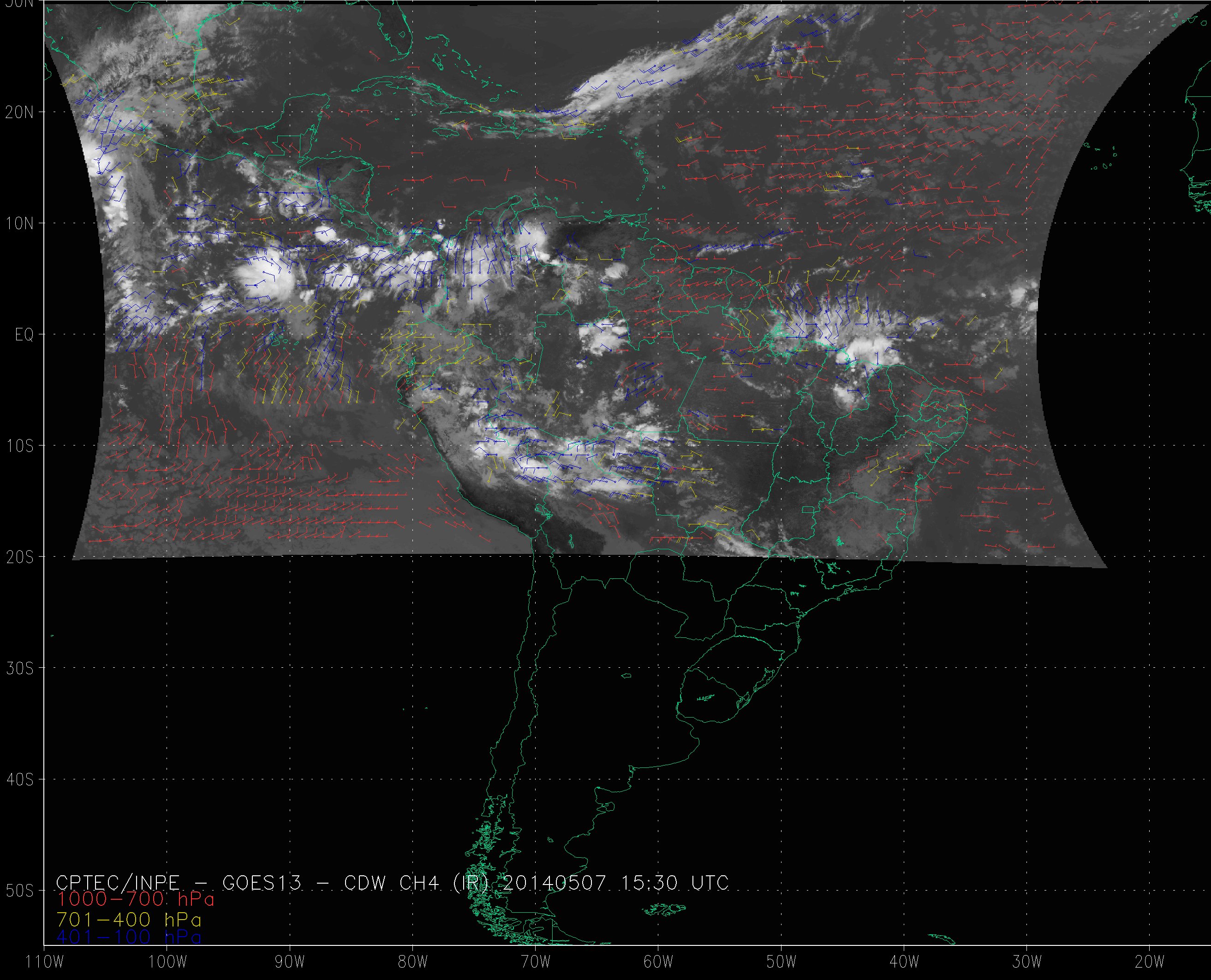The width and height of the screenshot is (1211, 980).
Task: Select the 50S latitude axis label
Action: coord(20,891)
